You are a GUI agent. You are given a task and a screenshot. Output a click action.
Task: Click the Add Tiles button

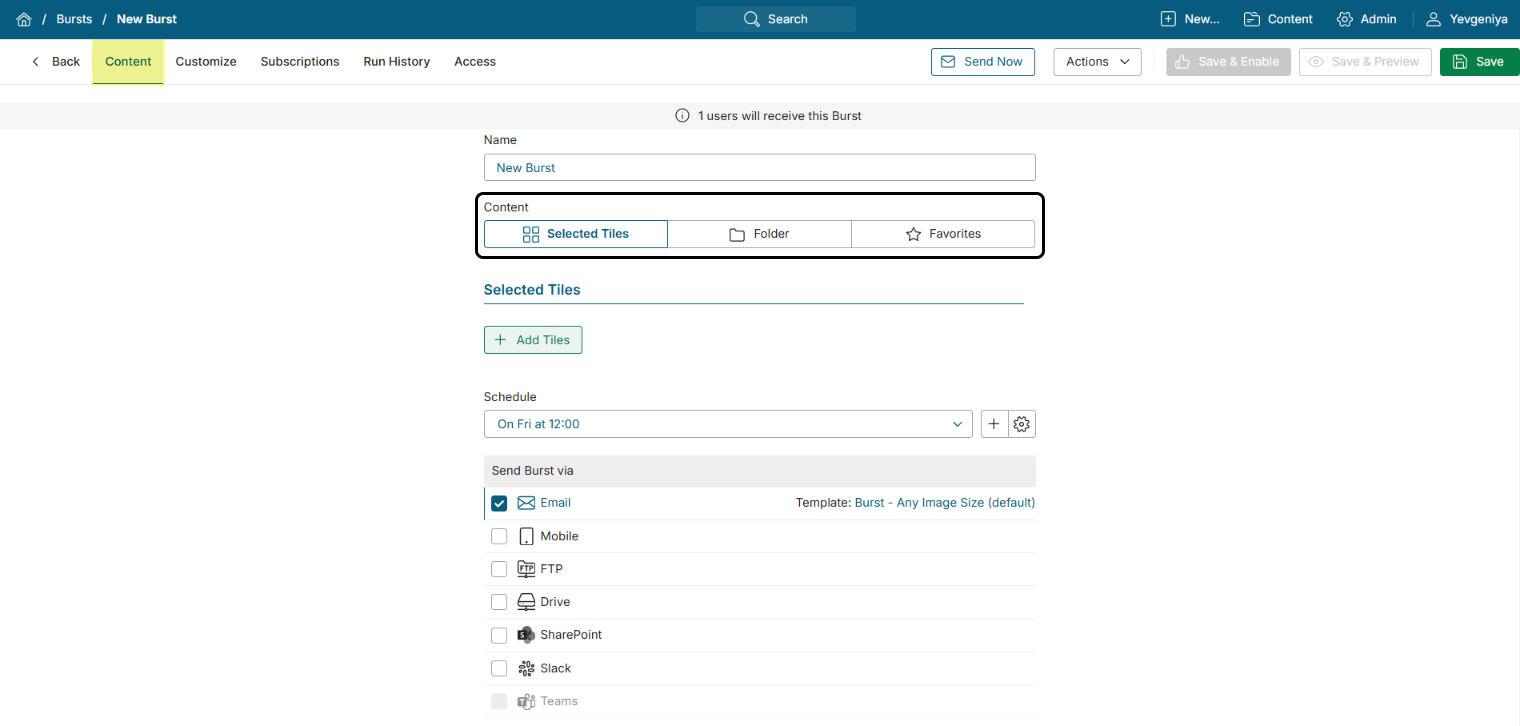pyautogui.click(x=533, y=340)
